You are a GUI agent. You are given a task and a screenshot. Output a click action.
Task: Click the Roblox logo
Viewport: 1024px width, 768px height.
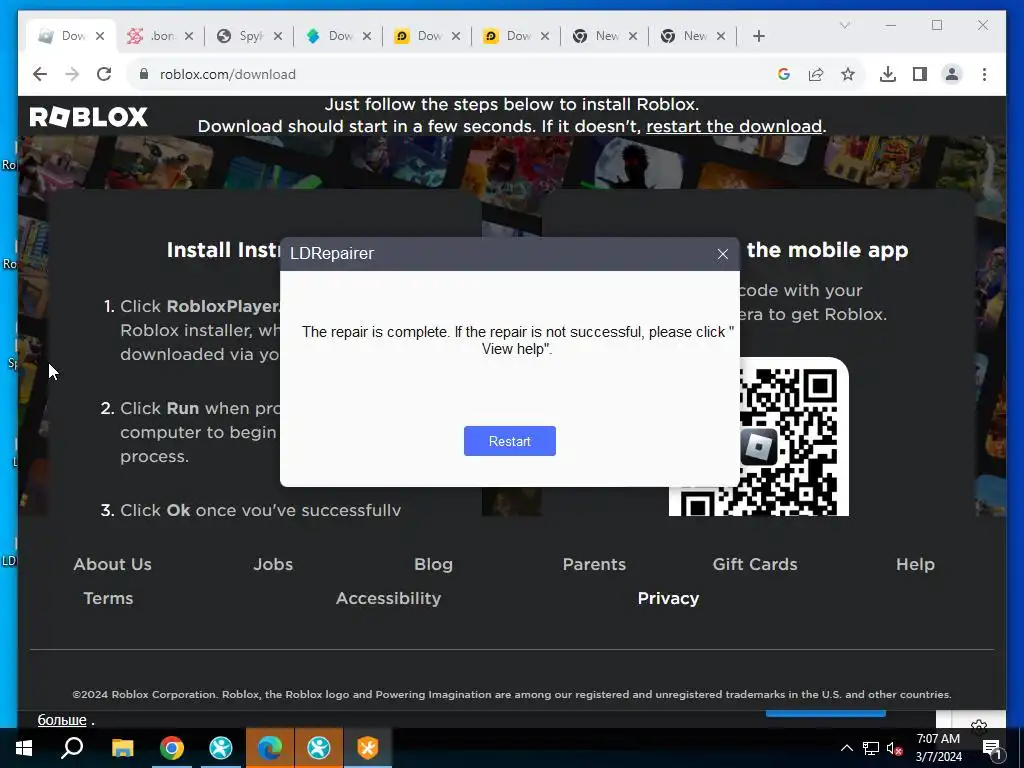(x=89, y=117)
